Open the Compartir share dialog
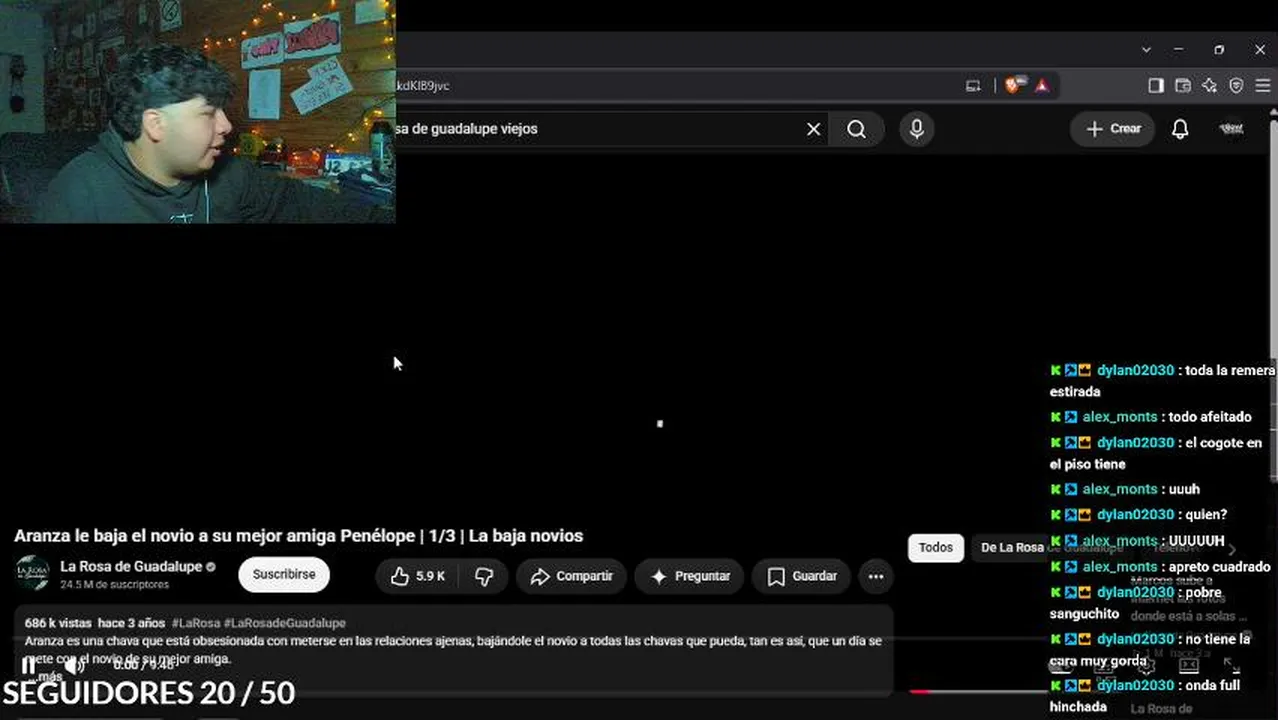The height and width of the screenshot is (720, 1278). pyautogui.click(x=572, y=576)
